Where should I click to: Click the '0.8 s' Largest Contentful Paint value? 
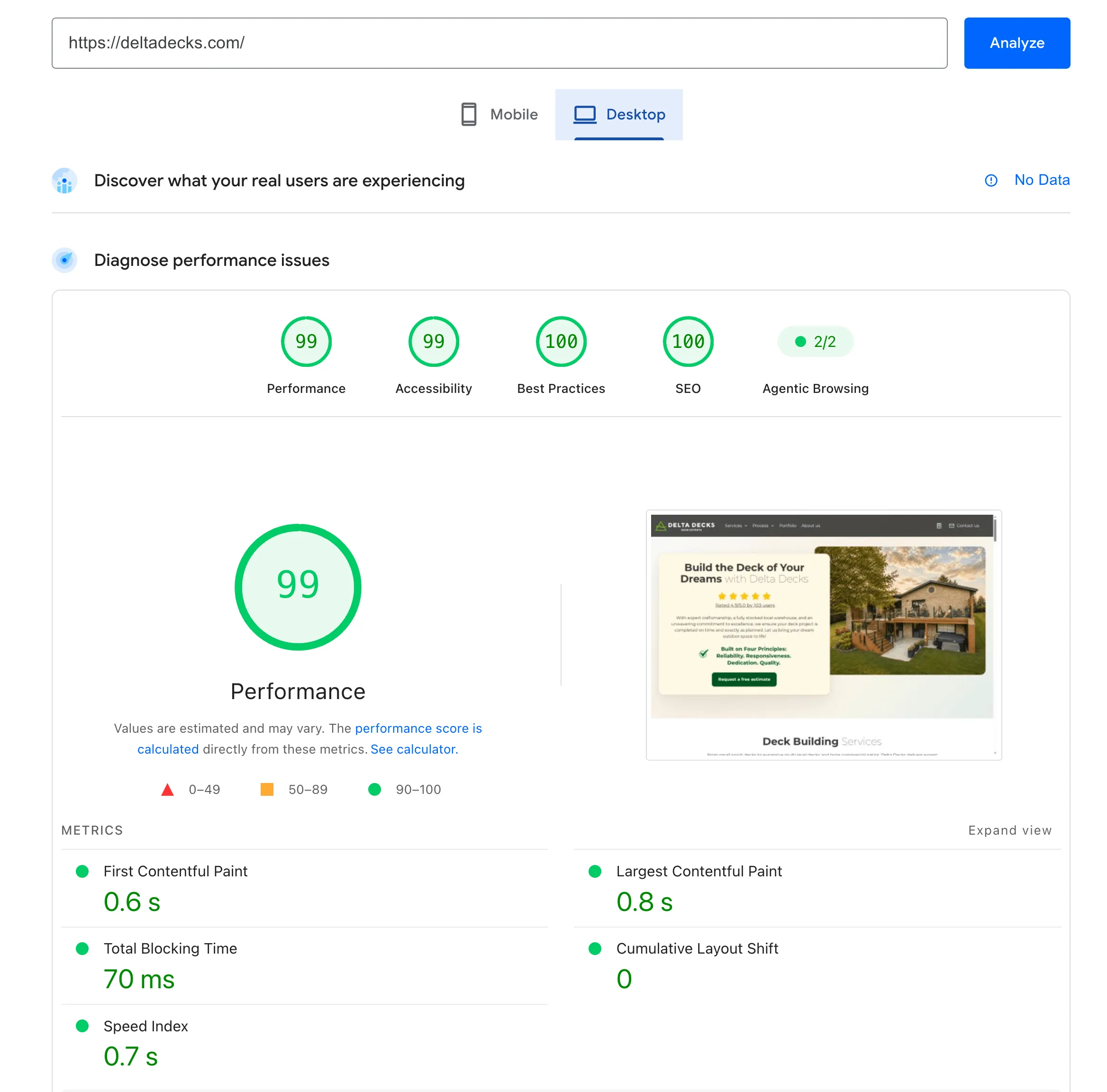pos(644,902)
